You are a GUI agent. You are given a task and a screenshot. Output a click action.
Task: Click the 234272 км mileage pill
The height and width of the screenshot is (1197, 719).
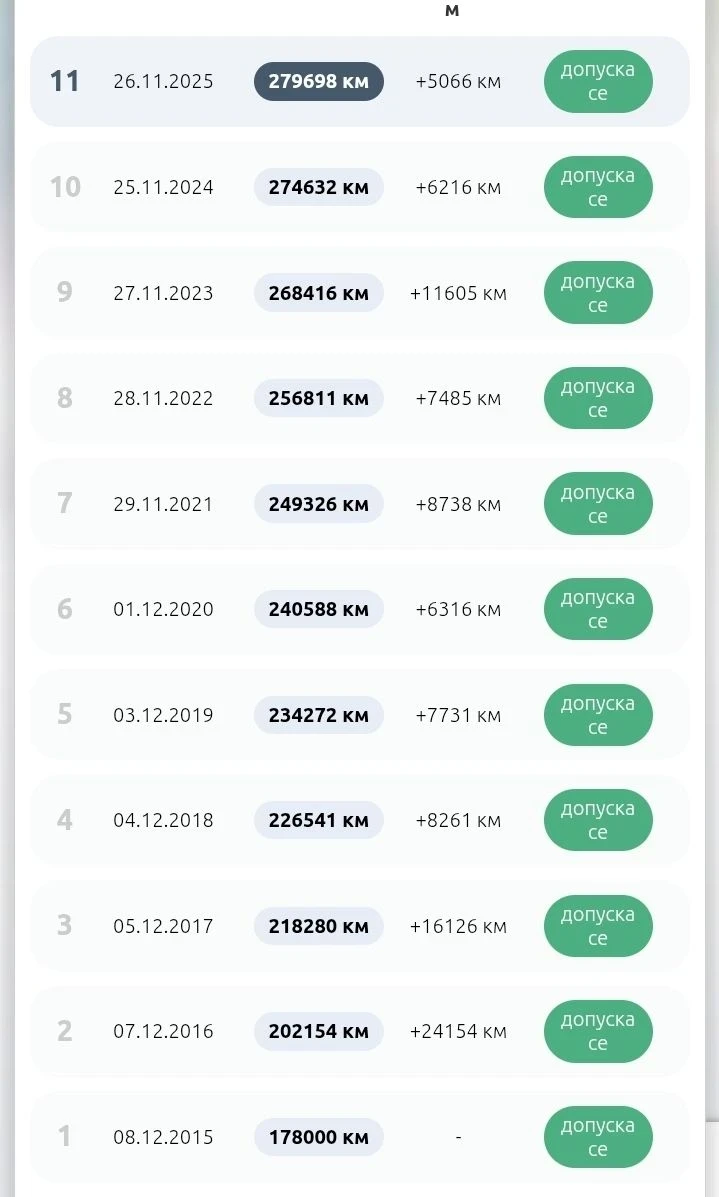pos(318,715)
